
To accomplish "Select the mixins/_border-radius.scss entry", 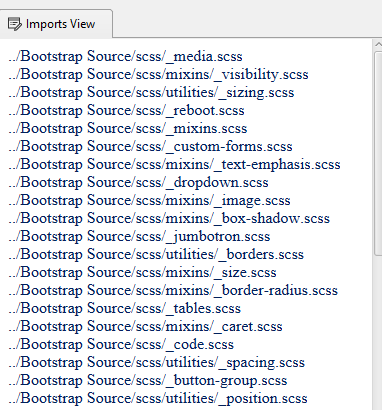I will [173, 290].
